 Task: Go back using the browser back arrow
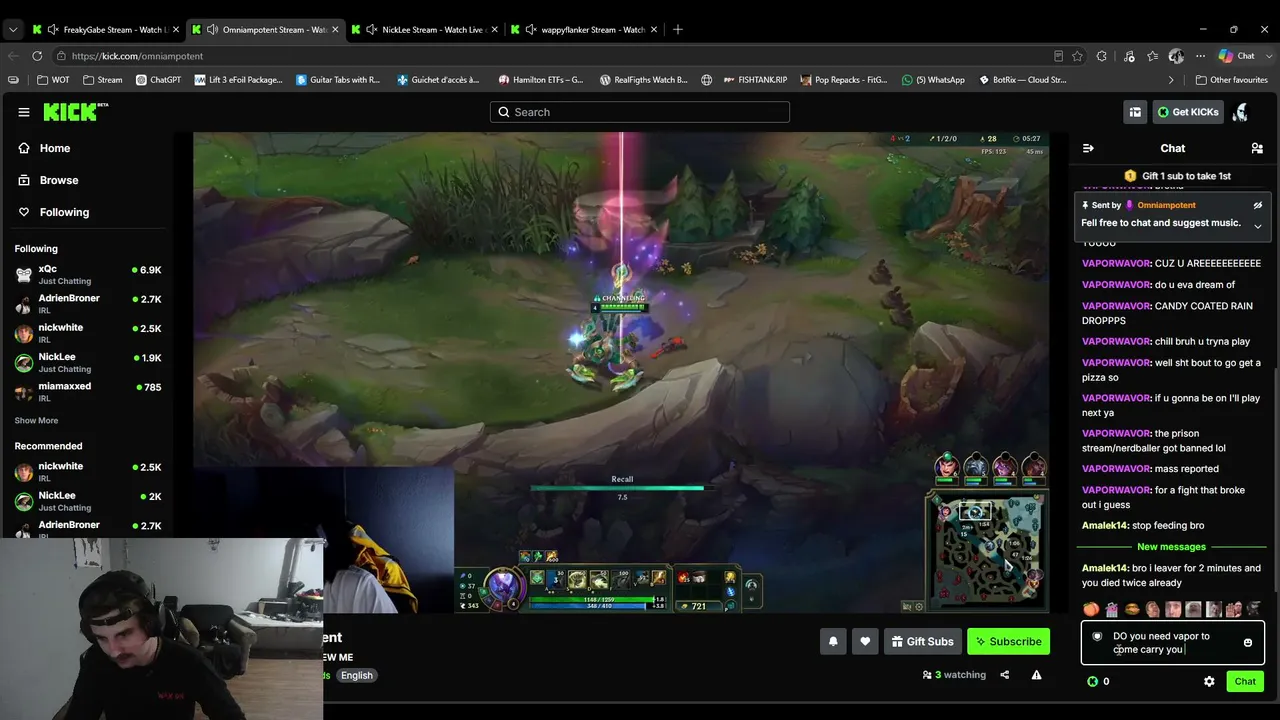tap(12, 56)
